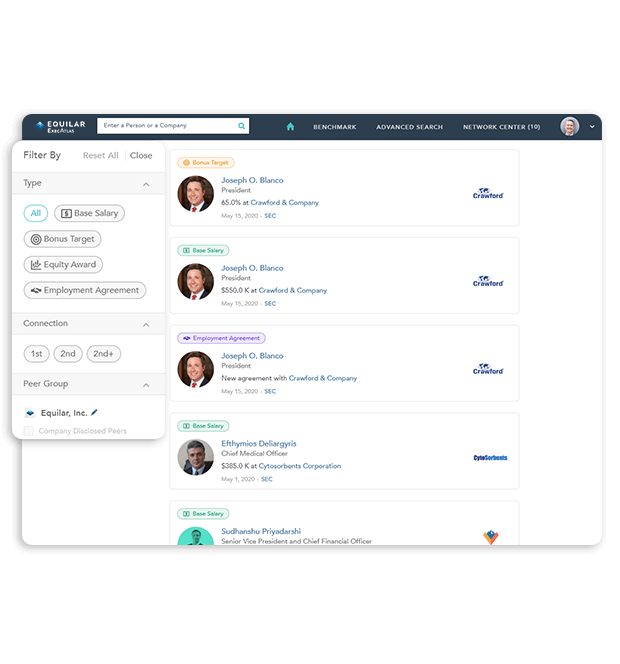Toggle the Base Salary filter chip

coord(89,213)
